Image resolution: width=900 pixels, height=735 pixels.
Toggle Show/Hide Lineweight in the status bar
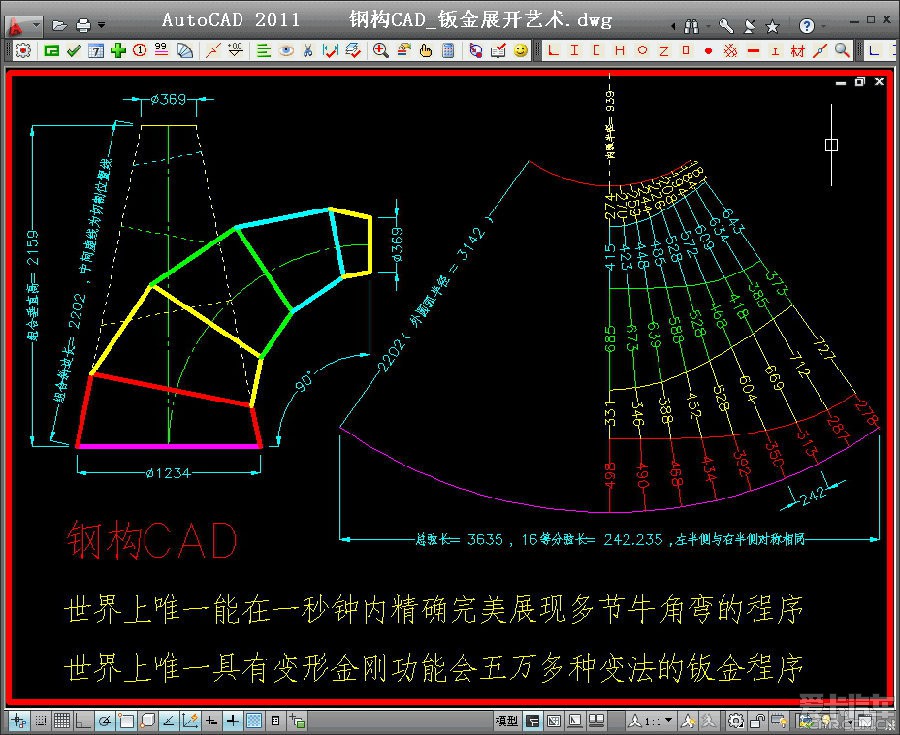pos(232,721)
